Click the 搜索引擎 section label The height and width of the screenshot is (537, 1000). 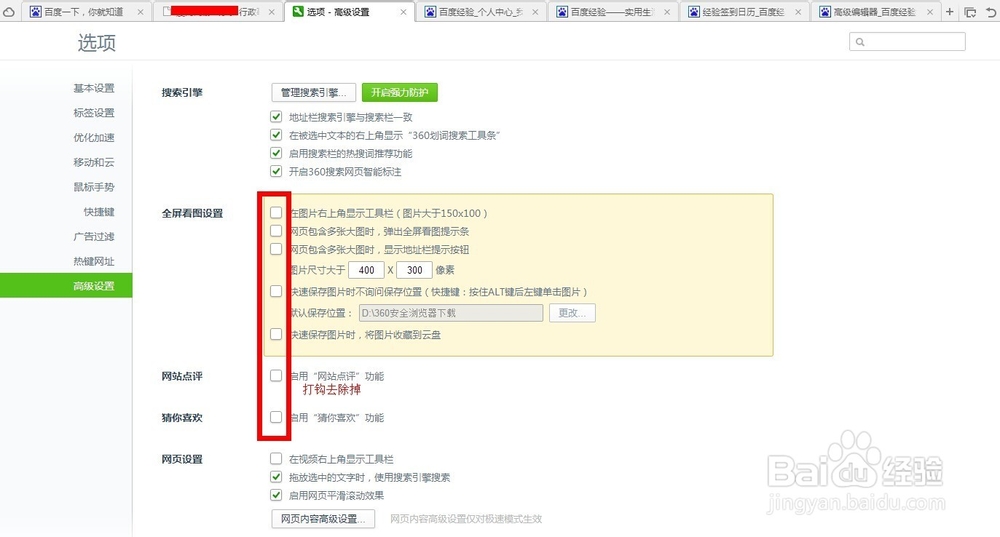182,92
